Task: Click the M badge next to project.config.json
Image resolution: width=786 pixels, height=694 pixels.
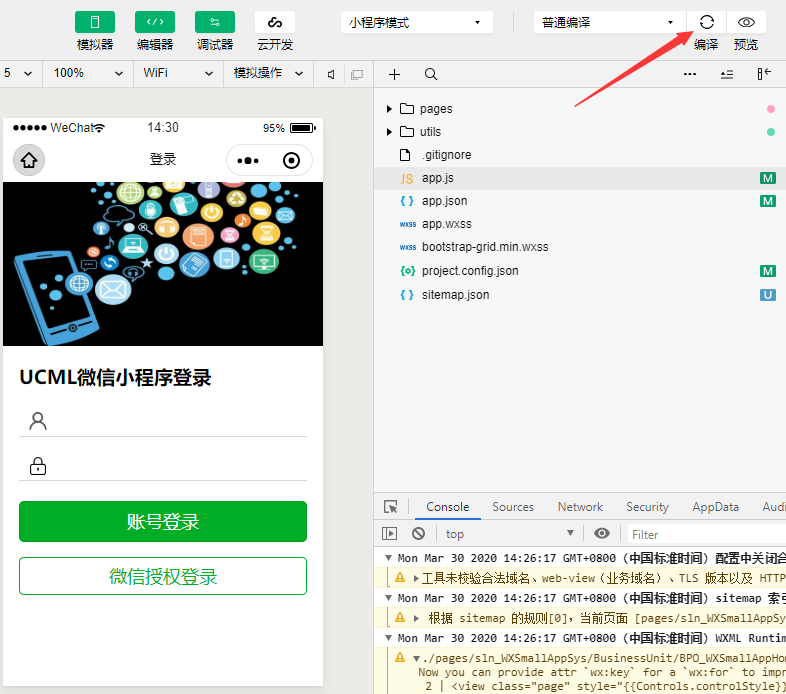Action: tap(767, 271)
